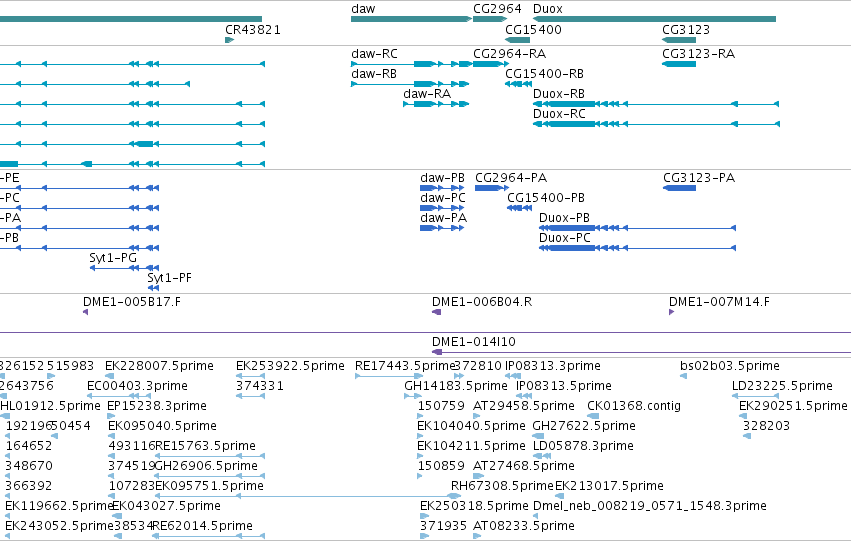This screenshot has height=541, width=851.
Task: Select the daw-RB transcript
Action: click(410, 84)
